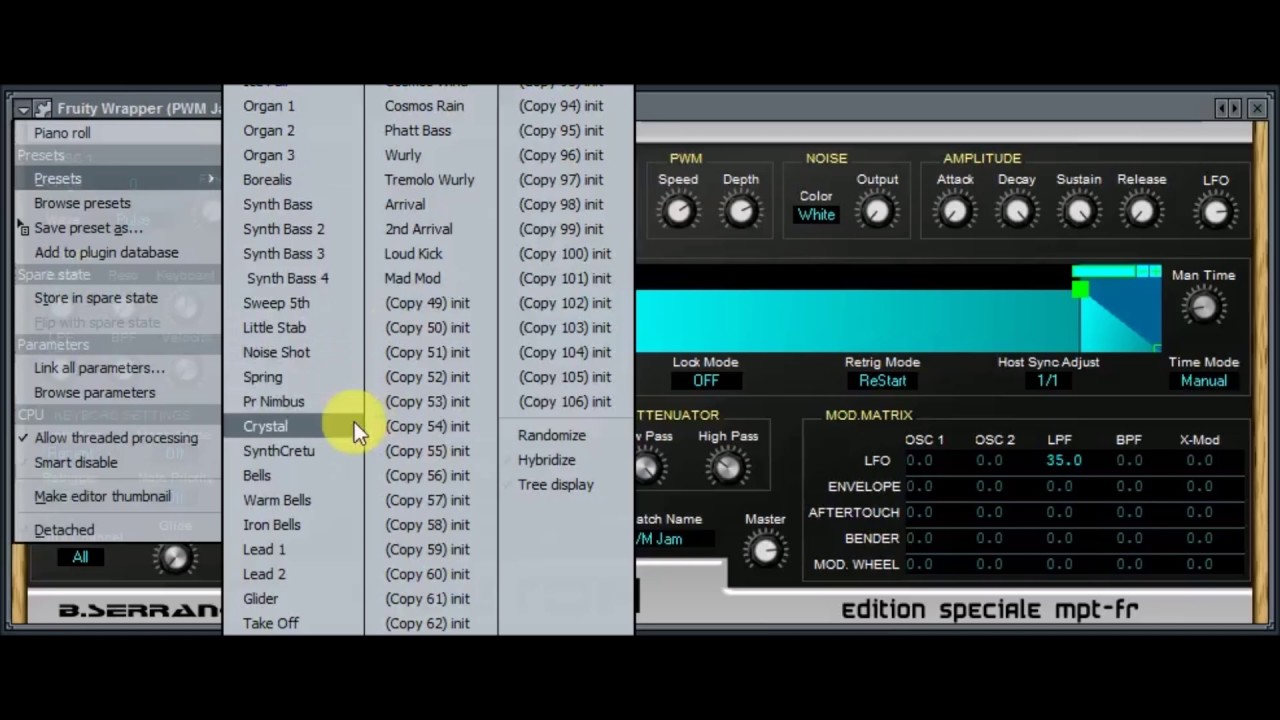Open Piano roll from wrapper menu
This screenshot has width=1280, height=720.
click(x=62, y=133)
